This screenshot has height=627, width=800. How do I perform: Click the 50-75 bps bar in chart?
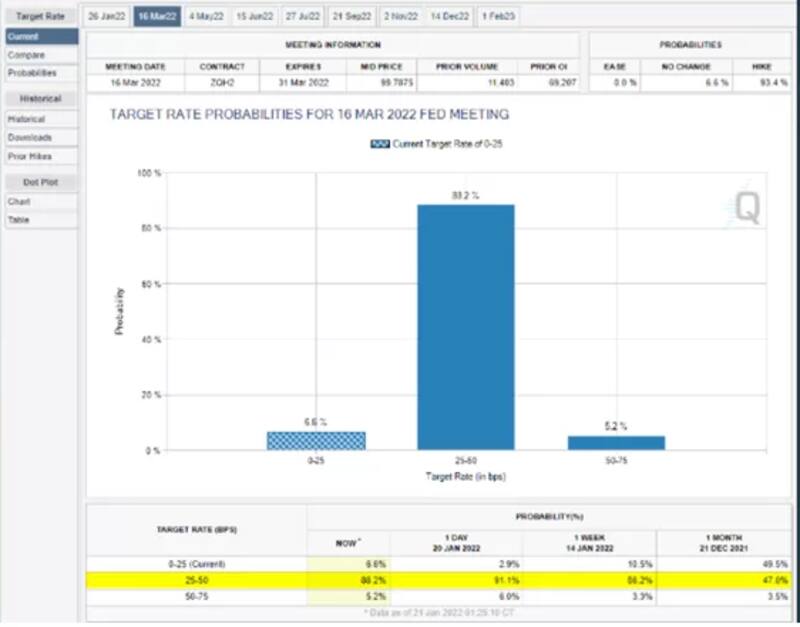[615, 442]
